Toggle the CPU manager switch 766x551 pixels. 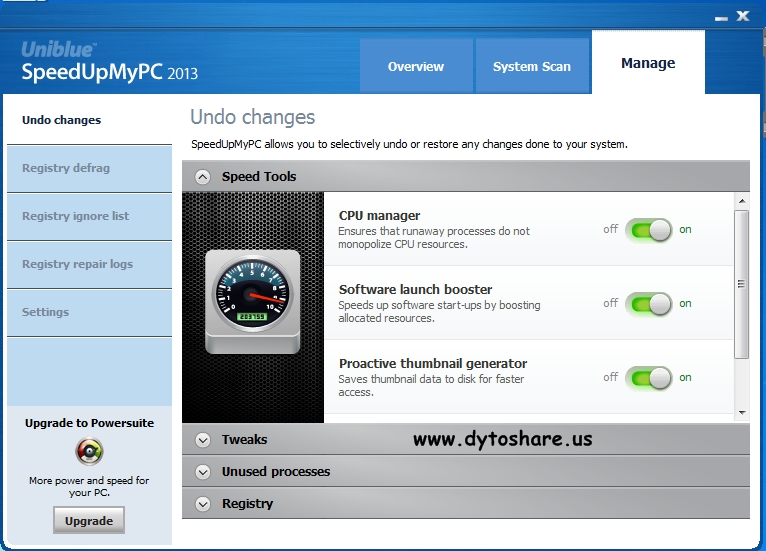coord(649,230)
